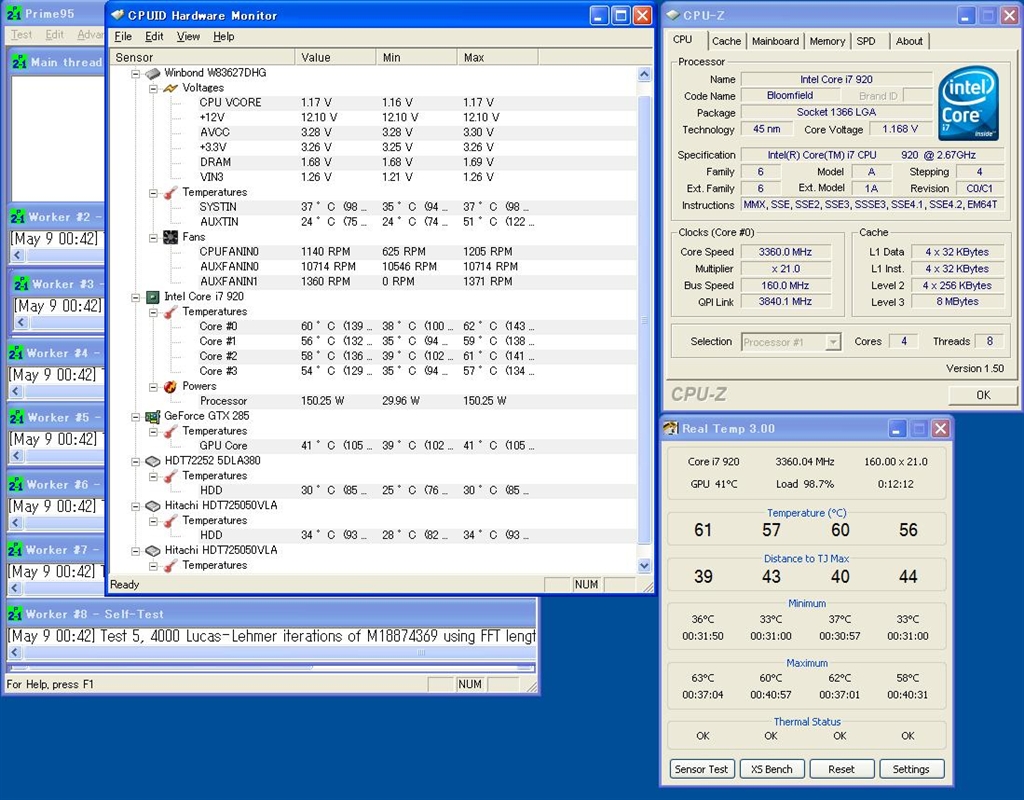Collapse the Winbond W83627DHG tree node
The height and width of the screenshot is (800, 1024).
tap(136, 73)
